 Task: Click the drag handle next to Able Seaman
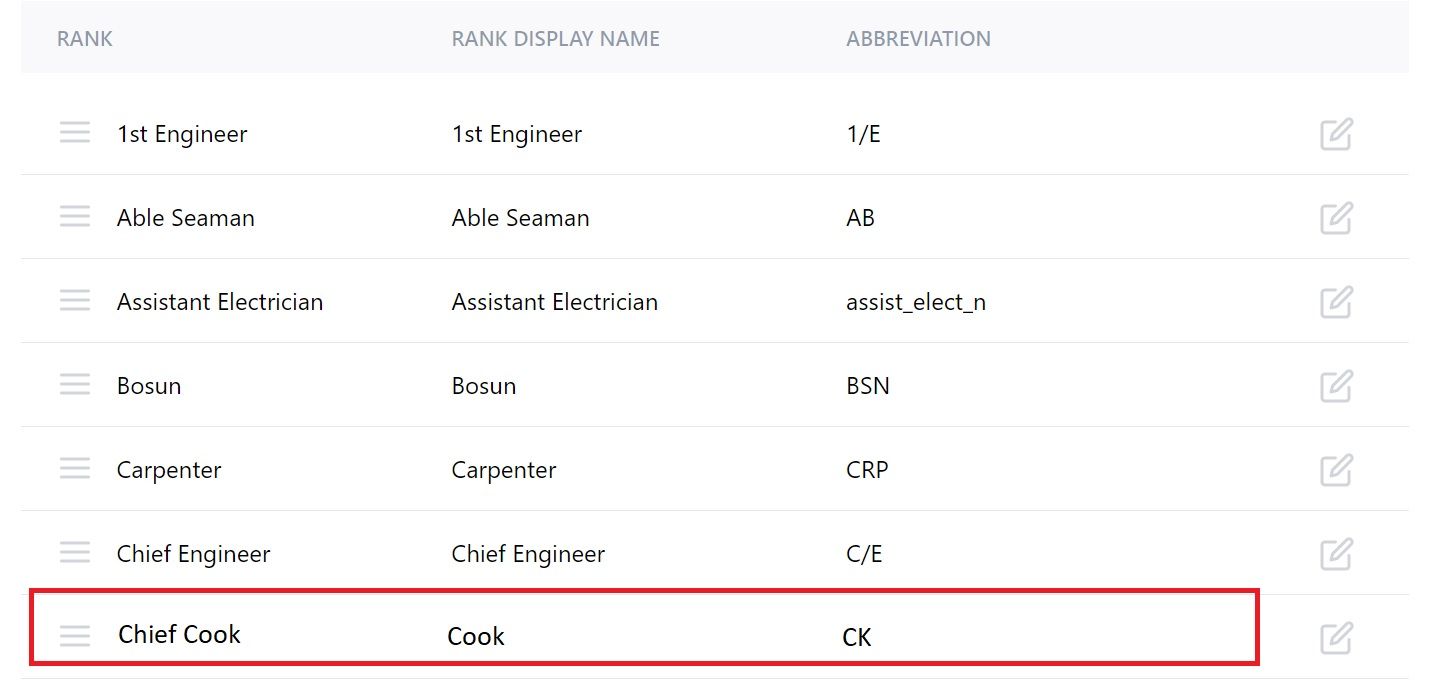point(75,217)
